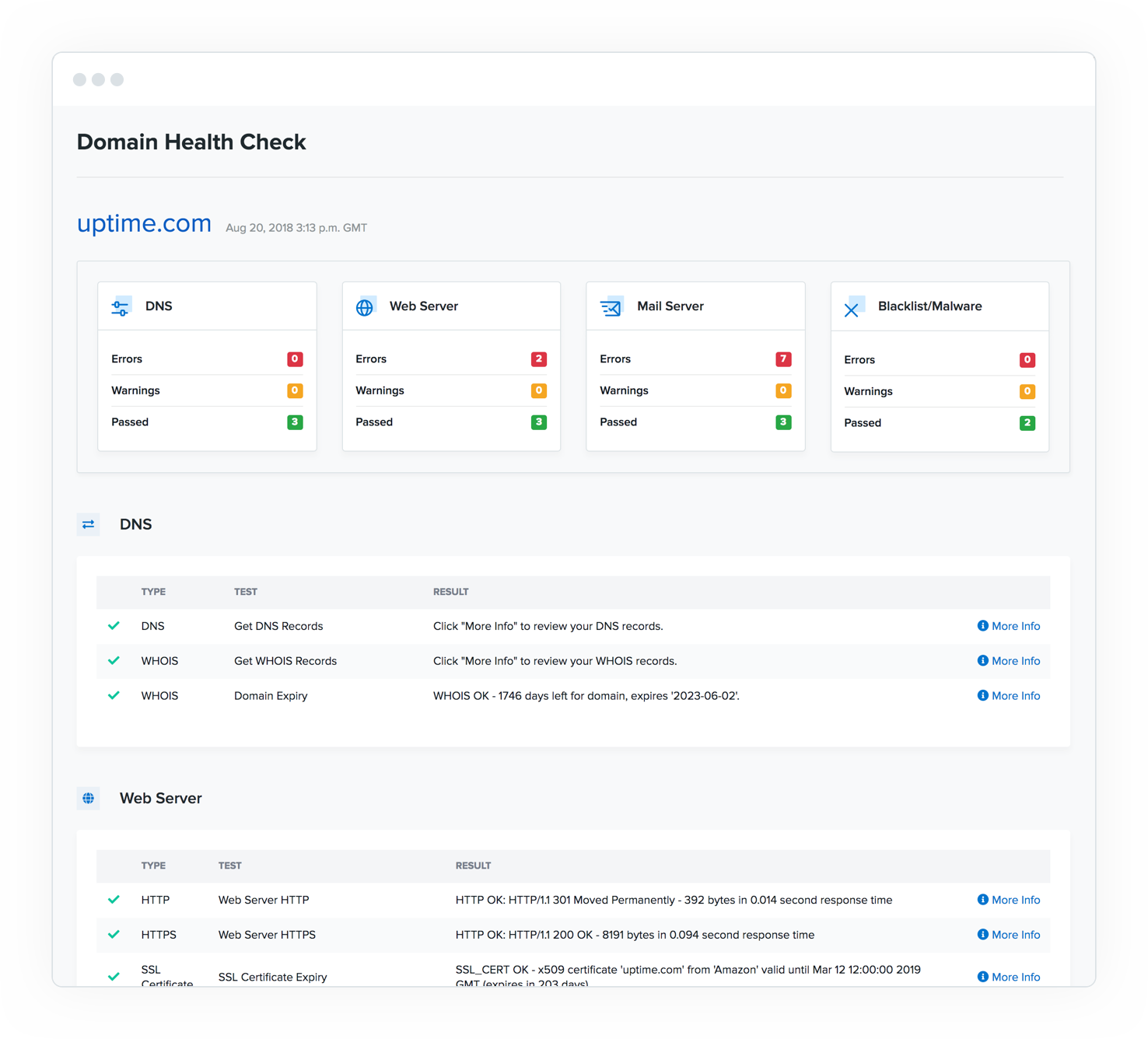Click the Web Server section globe icon
Image resolution: width=1148 pixels, height=1039 pixels.
pos(89,798)
